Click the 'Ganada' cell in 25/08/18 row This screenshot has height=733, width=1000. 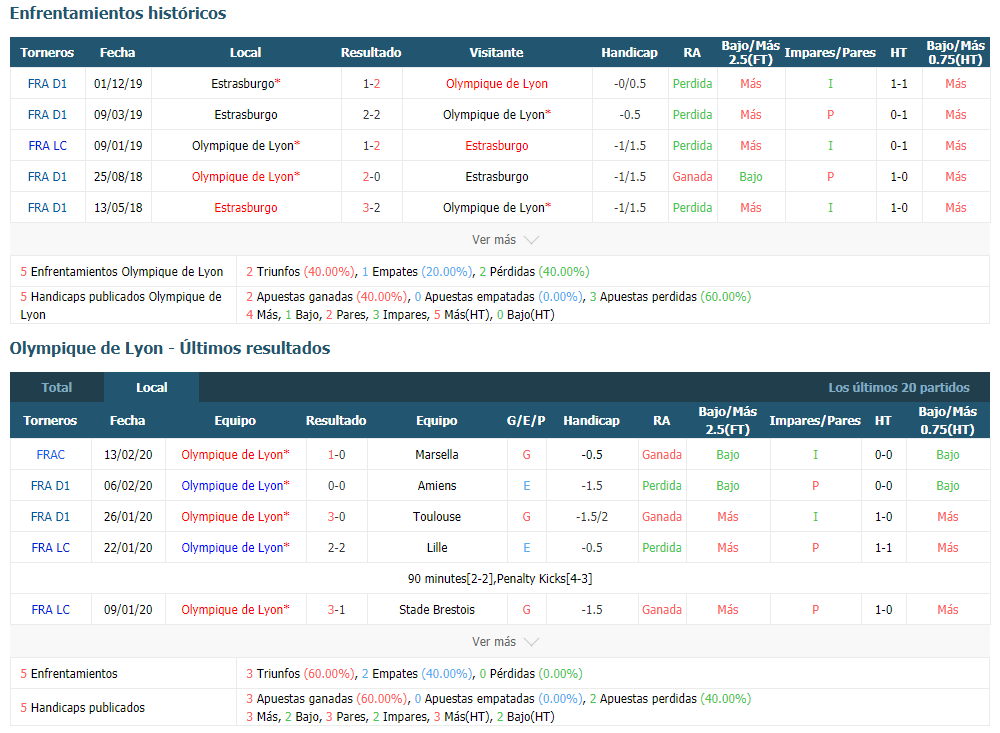pyautogui.click(x=692, y=177)
